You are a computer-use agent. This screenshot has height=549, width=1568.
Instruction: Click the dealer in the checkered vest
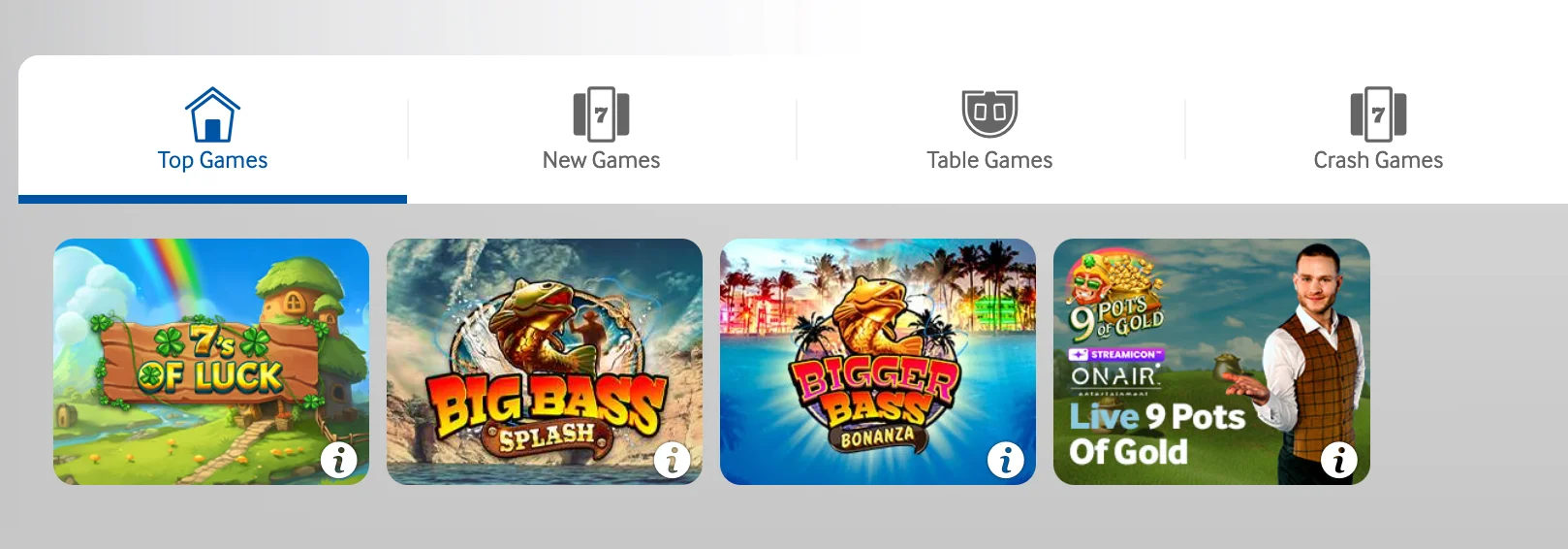coord(1310,362)
